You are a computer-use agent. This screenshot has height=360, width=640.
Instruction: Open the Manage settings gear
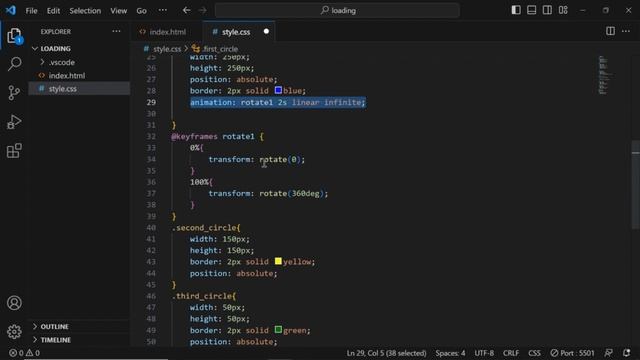pyautogui.click(x=14, y=331)
